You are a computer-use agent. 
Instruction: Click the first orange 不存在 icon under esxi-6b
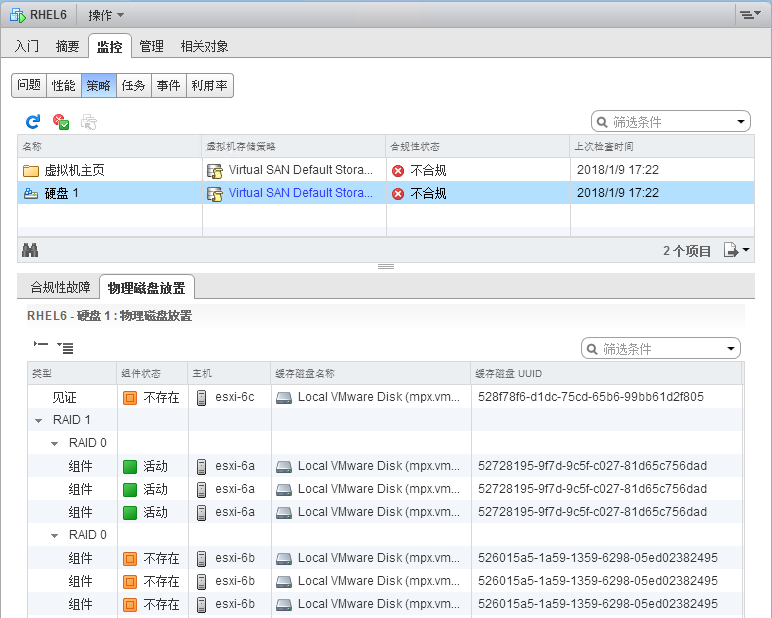[x=130, y=558]
